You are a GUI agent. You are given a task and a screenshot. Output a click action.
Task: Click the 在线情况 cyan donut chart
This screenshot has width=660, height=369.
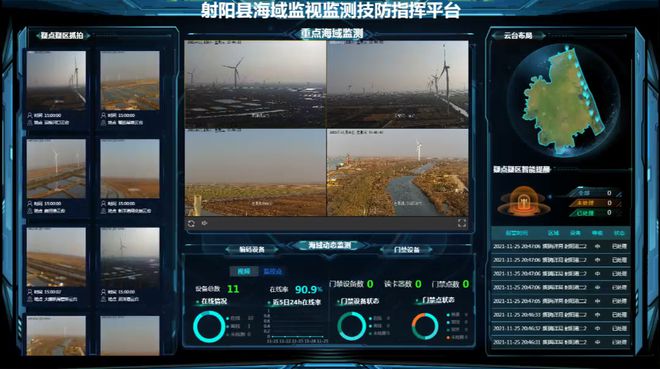pyautogui.click(x=209, y=326)
